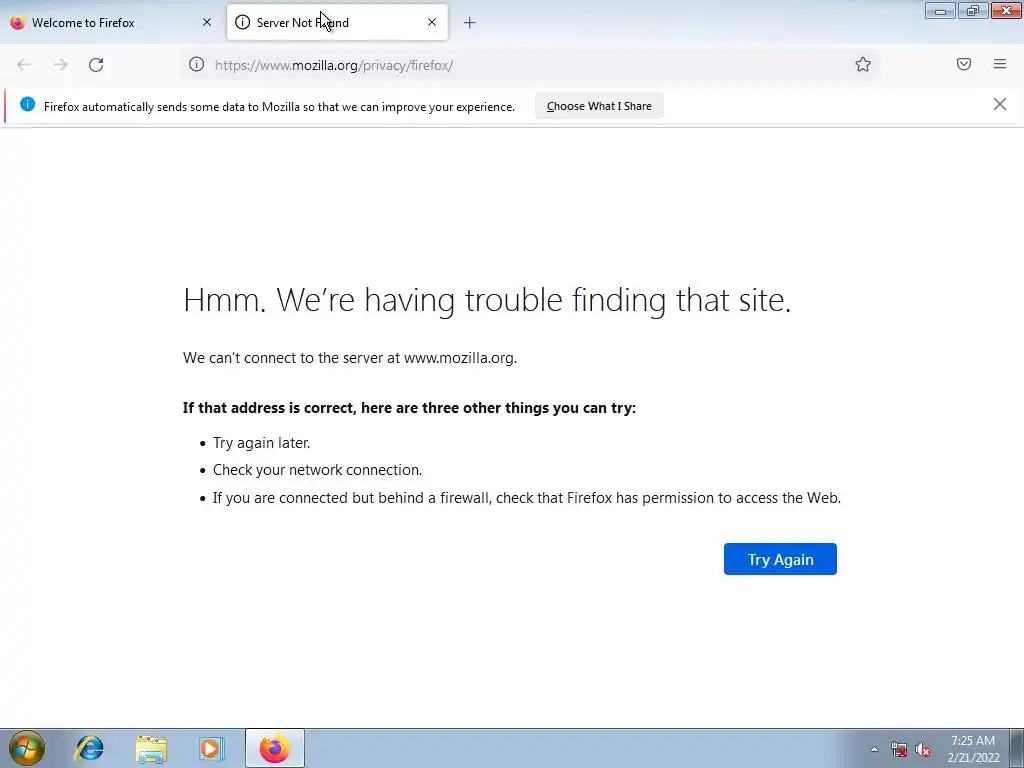Screen dimensions: 1024x768
Task: Click notification text about sending data to Mozilla
Action: 280,106
